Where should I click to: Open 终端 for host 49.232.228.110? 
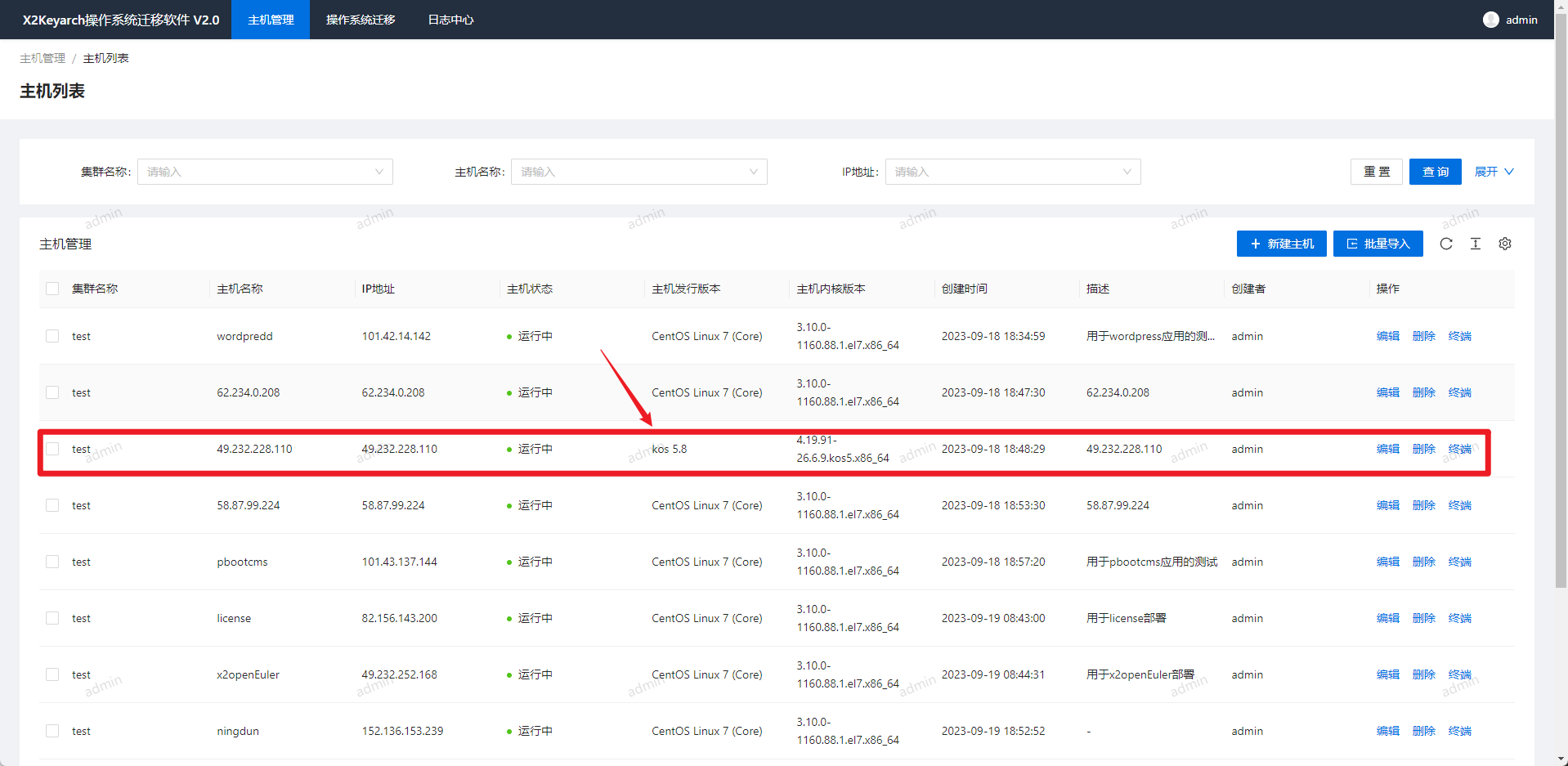pyautogui.click(x=1460, y=449)
